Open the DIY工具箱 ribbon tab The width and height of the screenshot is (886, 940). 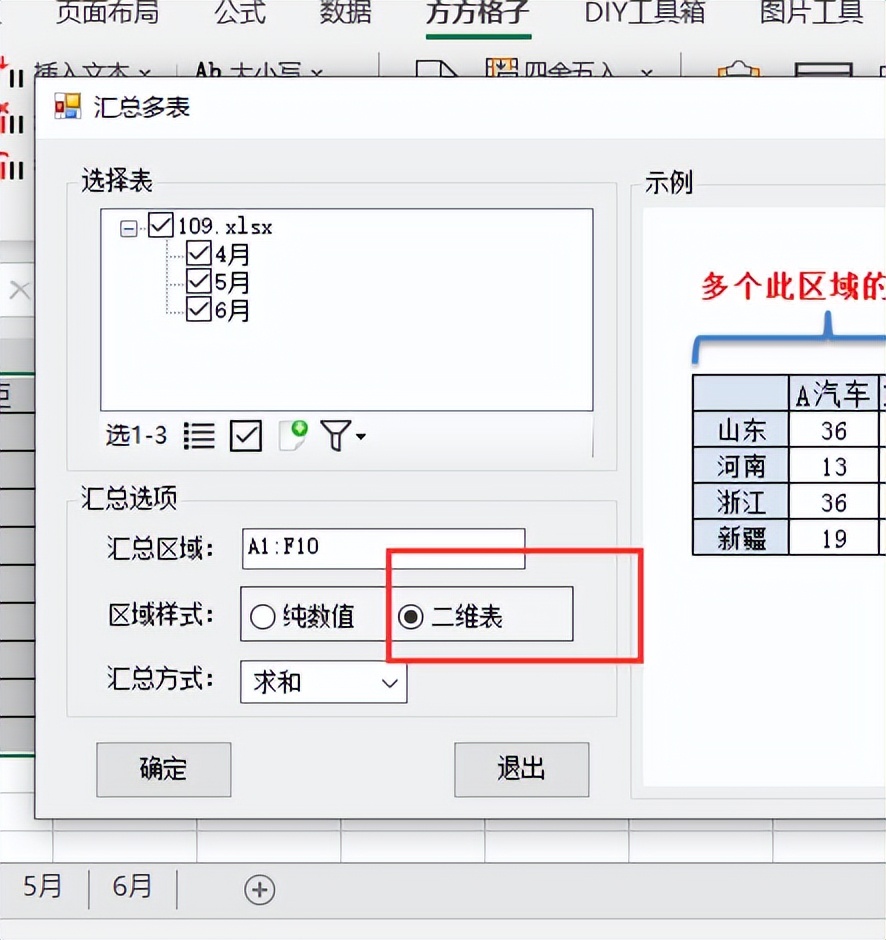(644, 13)
